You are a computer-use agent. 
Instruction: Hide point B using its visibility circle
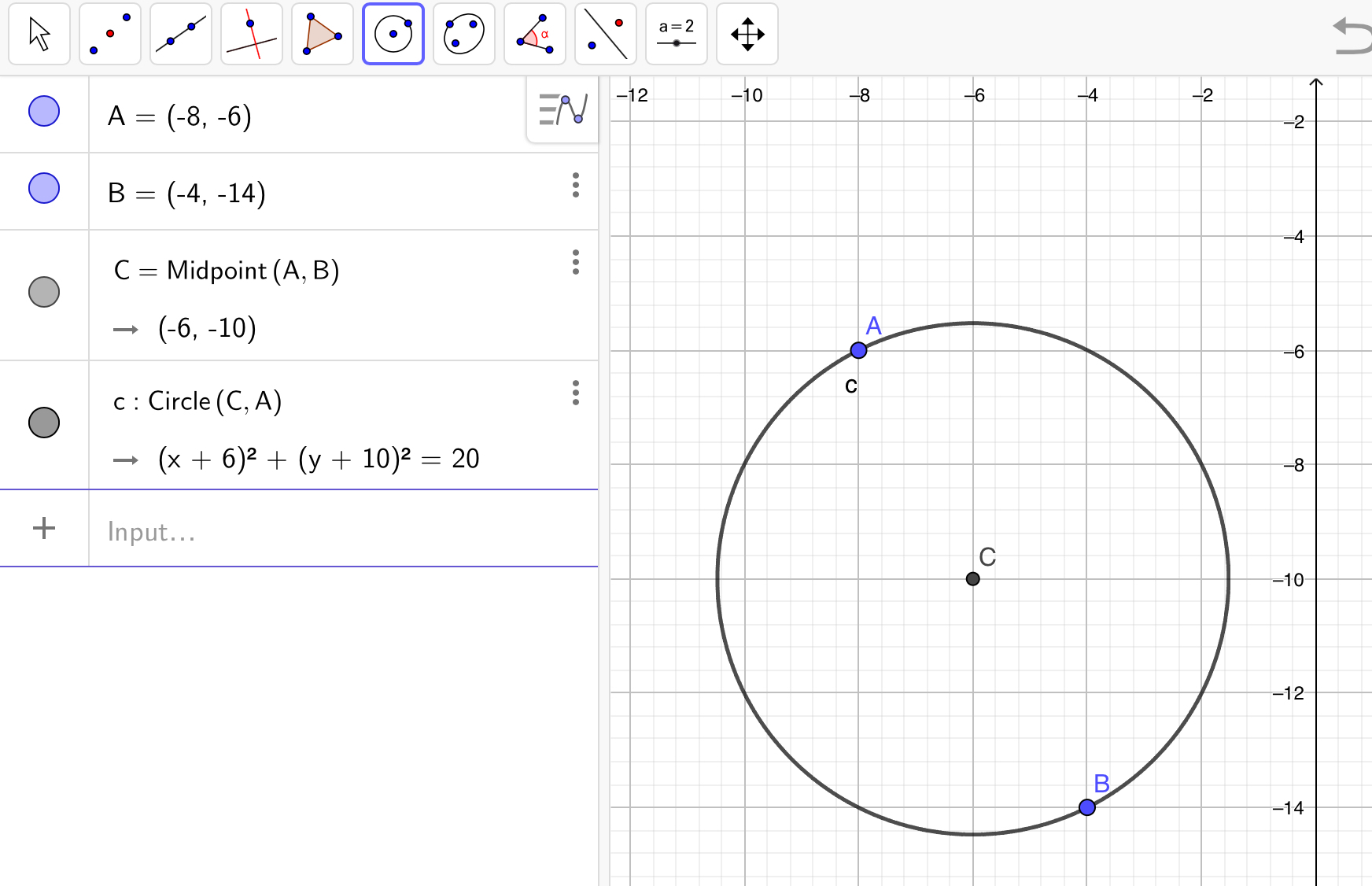click(x=44, y=188)
